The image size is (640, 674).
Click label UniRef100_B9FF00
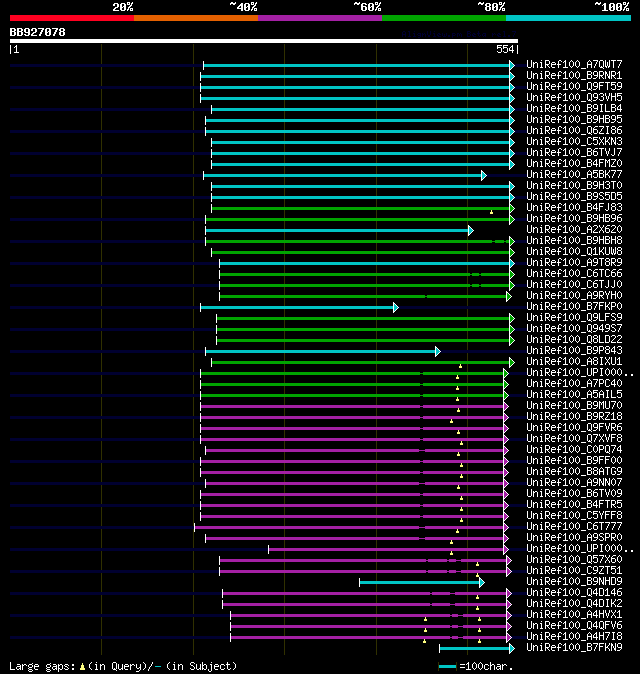point(574,461)
